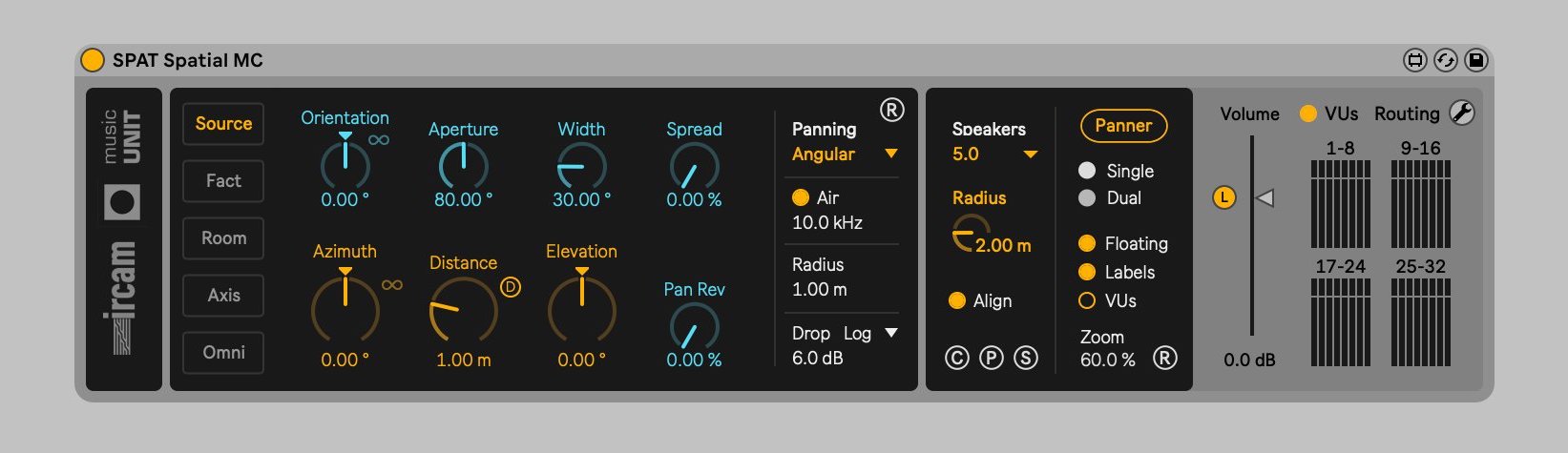
Task: Select the Source tab
Action: pyautogui.click(x=223, y=124)
